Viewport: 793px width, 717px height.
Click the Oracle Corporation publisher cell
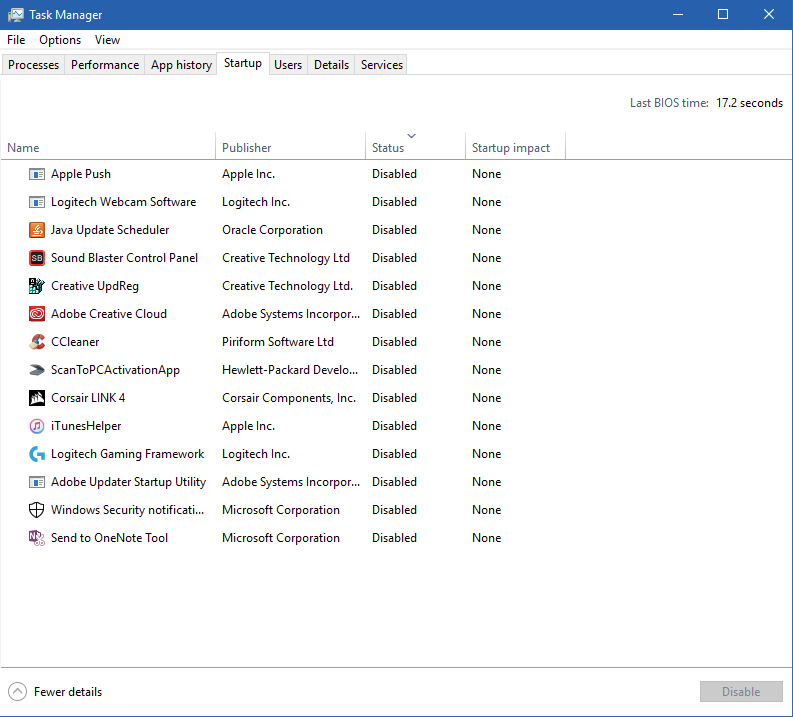point(272,230)
